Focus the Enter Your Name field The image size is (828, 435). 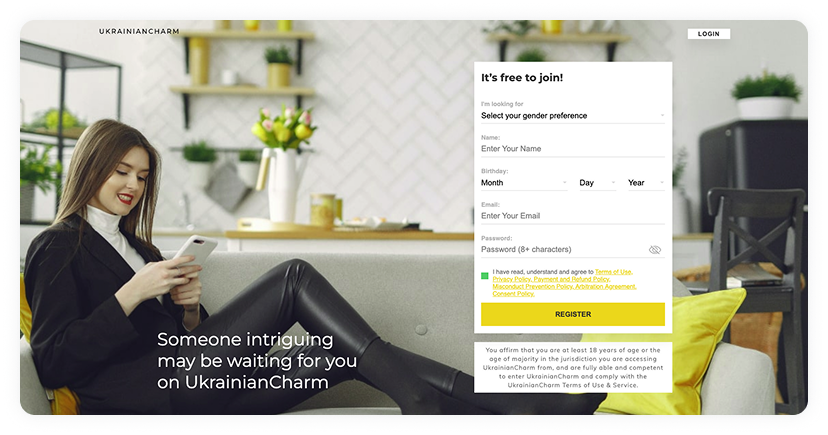(x=572, y=149)
